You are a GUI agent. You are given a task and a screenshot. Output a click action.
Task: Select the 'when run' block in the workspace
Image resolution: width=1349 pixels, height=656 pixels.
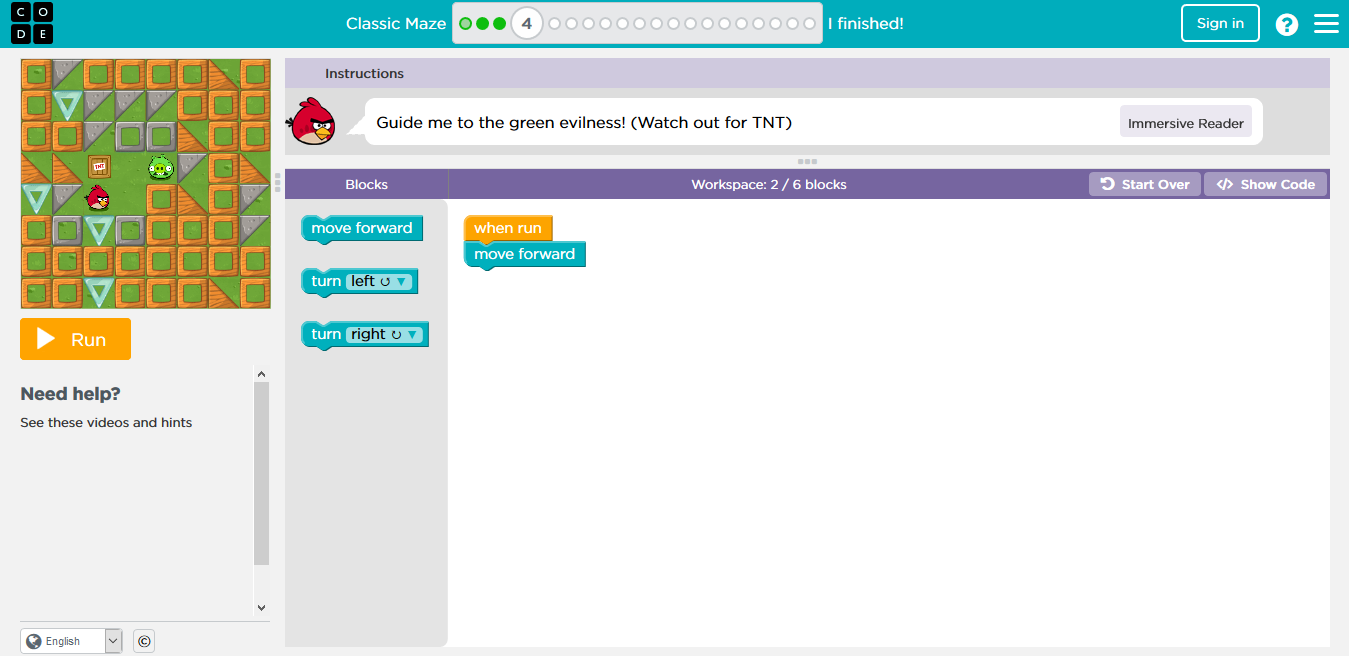pos(508,228)
